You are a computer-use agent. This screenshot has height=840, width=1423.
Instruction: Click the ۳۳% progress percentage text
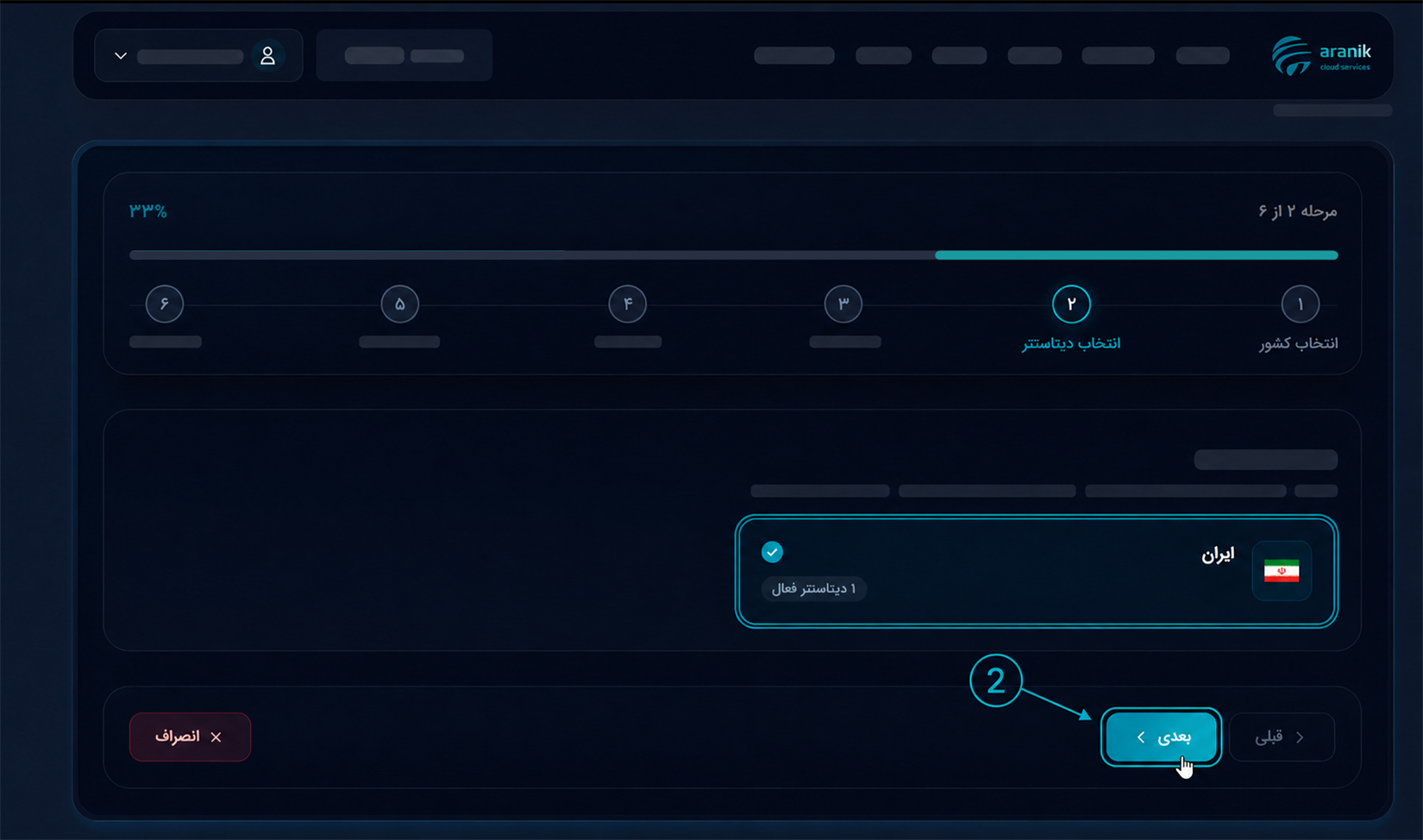coord(148,210)
